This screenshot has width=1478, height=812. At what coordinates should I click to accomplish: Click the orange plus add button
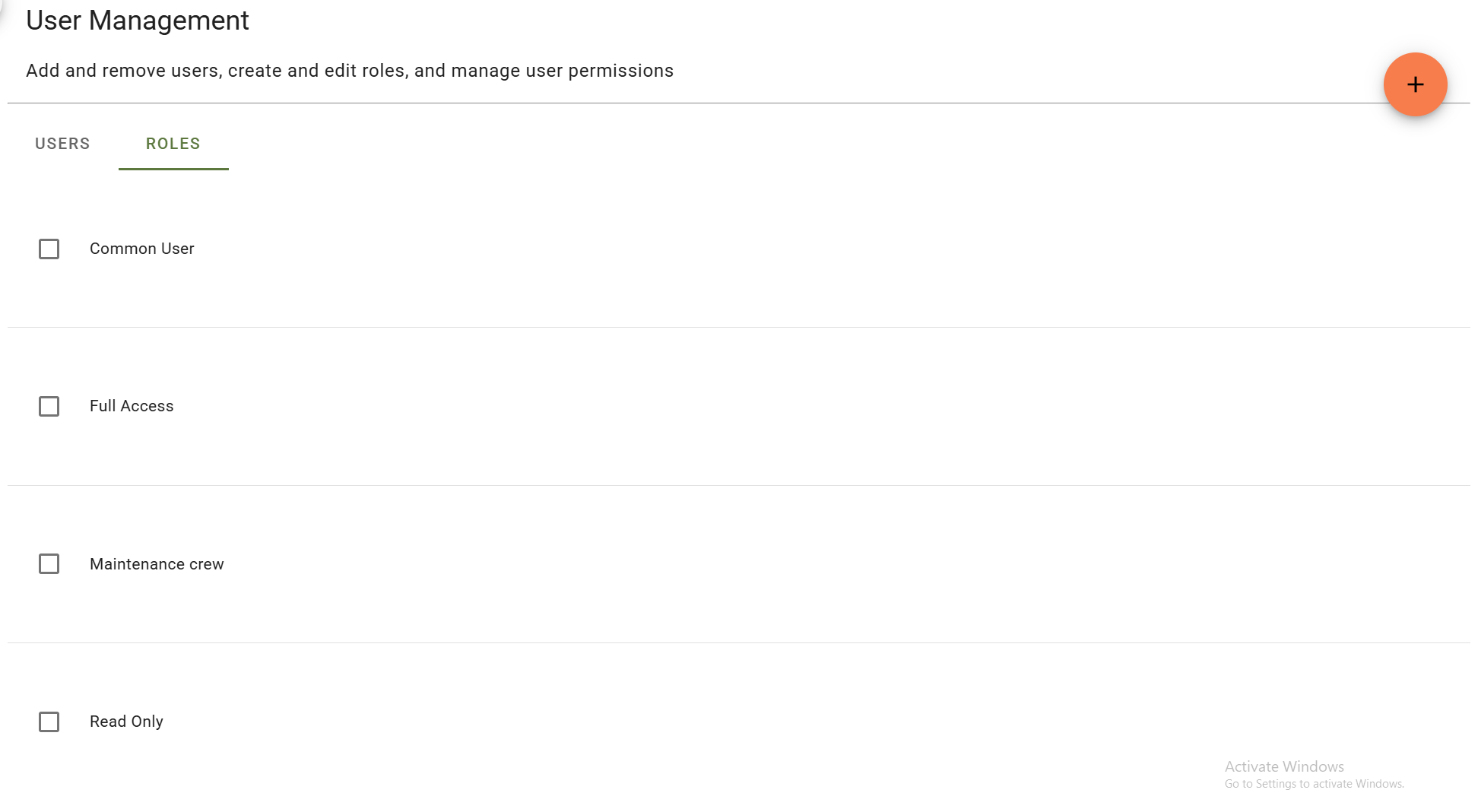pos(1414,84)
